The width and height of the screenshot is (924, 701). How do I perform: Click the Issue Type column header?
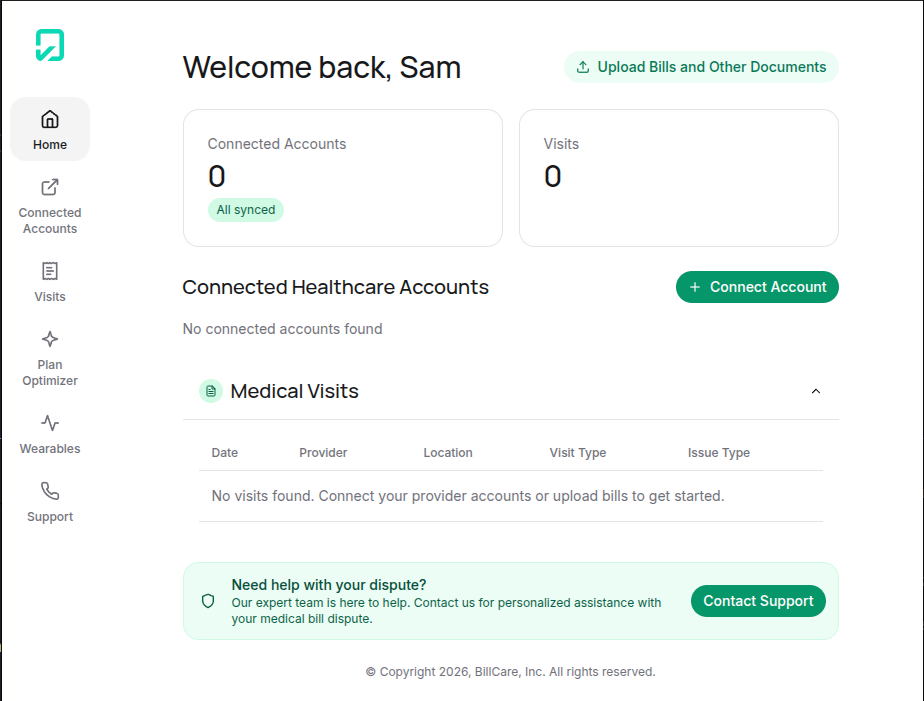pyautogui.click(x=719, y=453)
